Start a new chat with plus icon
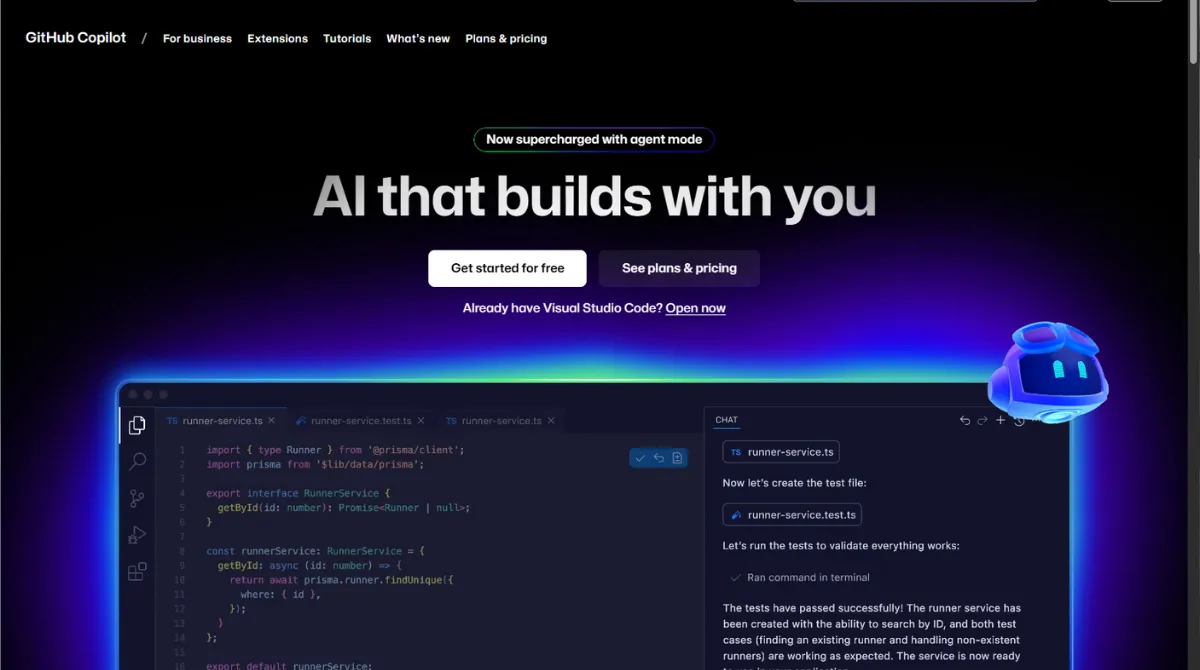The height and width of the screenshot is (670, 1200). tap(1000, 420)
